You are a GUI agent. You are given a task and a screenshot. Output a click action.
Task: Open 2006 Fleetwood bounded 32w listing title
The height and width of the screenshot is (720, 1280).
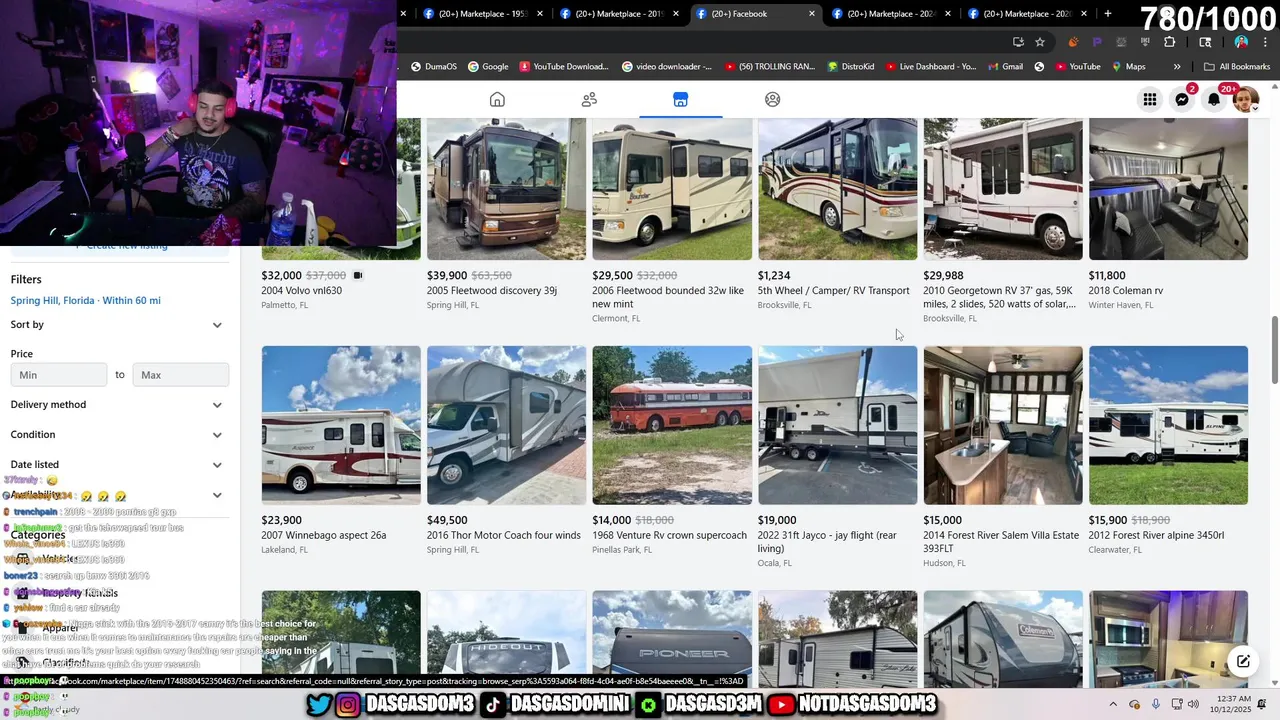[x=668, y=297]
